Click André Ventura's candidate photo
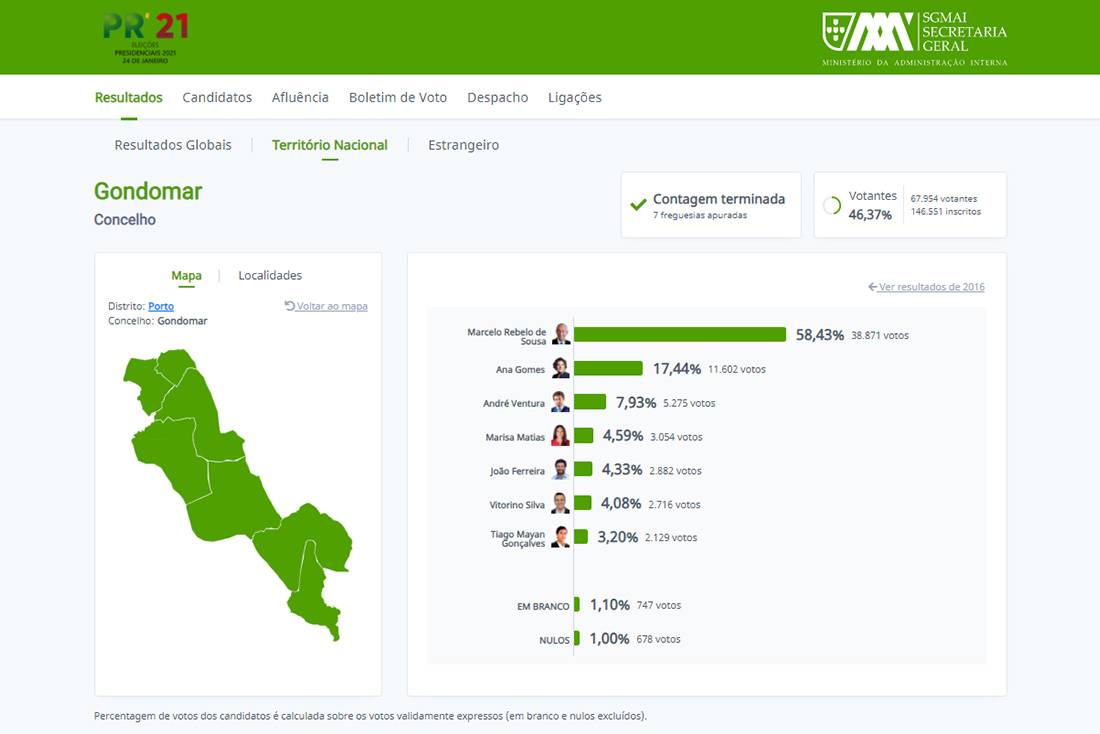This screenshot has width=1100, height=734. pyautogui.click(x=561, y=403)
